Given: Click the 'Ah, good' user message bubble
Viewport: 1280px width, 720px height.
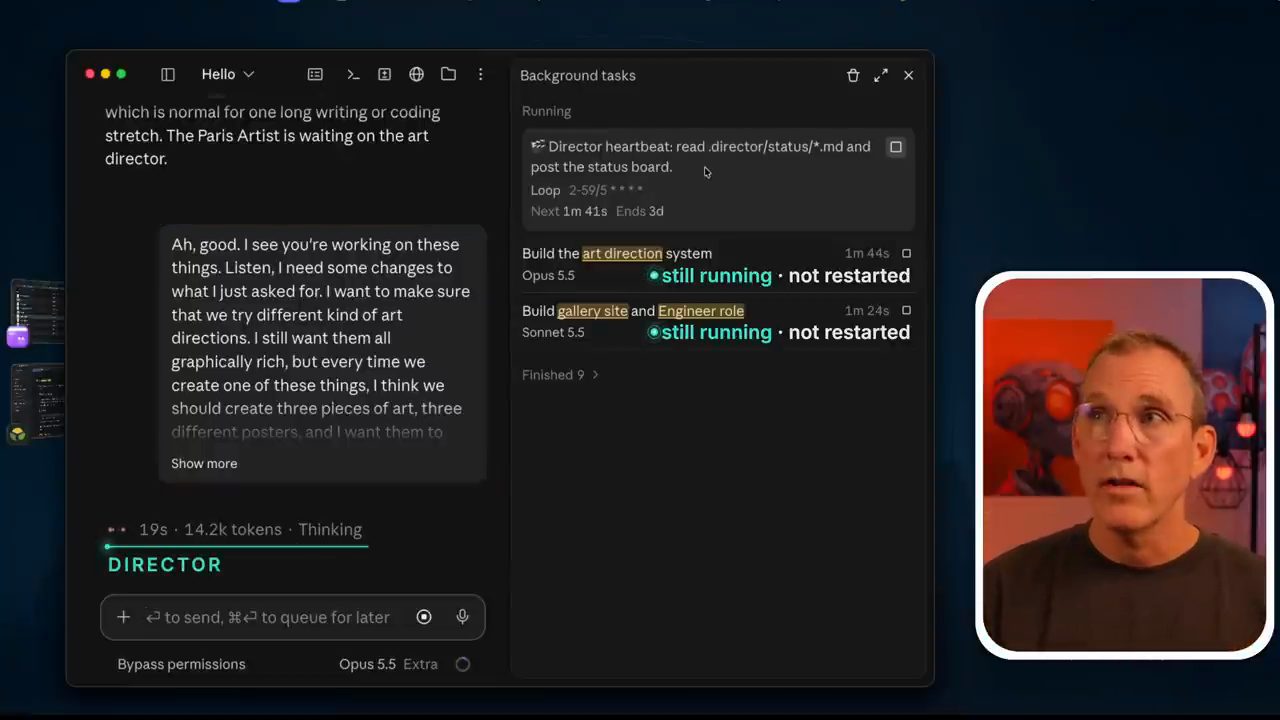Looking at the screenshot, I should click(x=322, y=353).
